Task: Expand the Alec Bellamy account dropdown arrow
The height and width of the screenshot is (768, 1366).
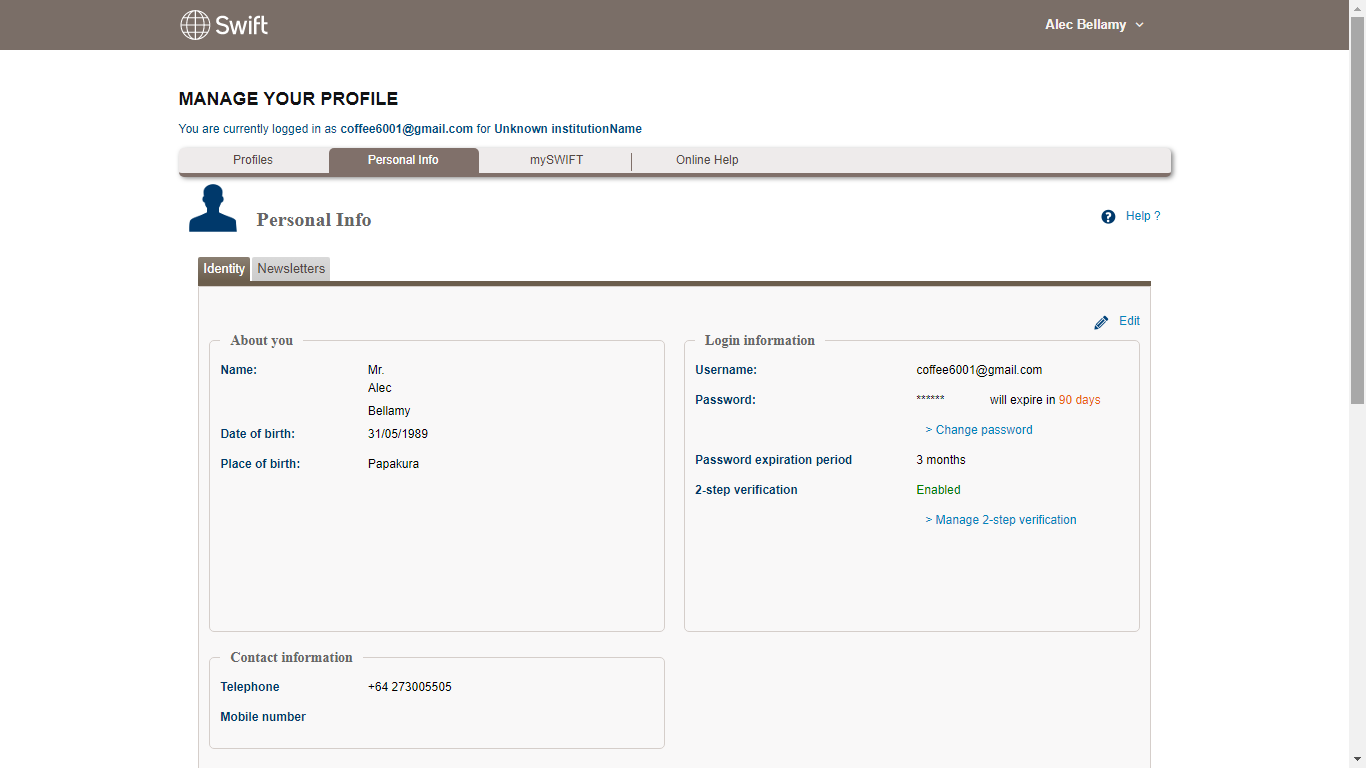Action: [x=1140, y=25]
